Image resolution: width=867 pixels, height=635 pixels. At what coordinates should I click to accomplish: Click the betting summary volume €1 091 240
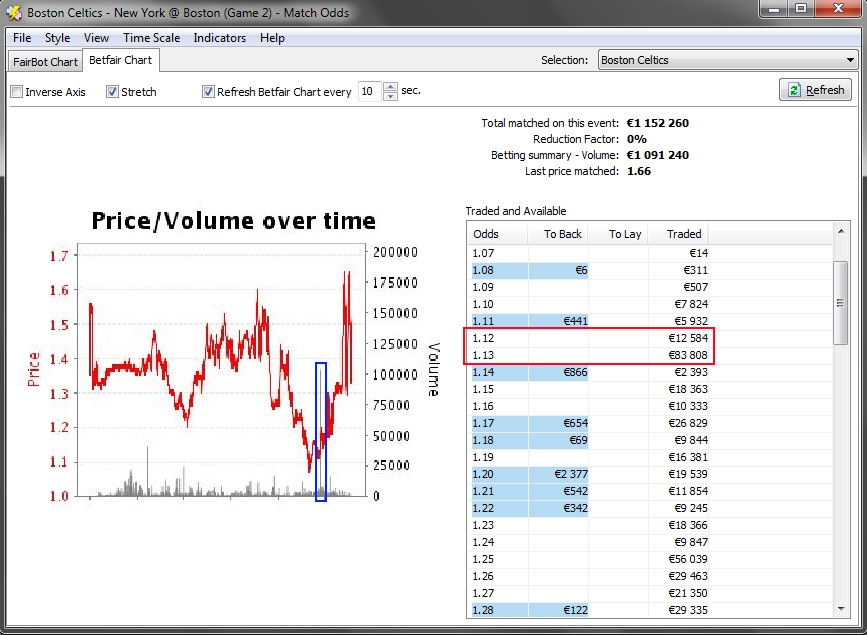coord(657,155)
